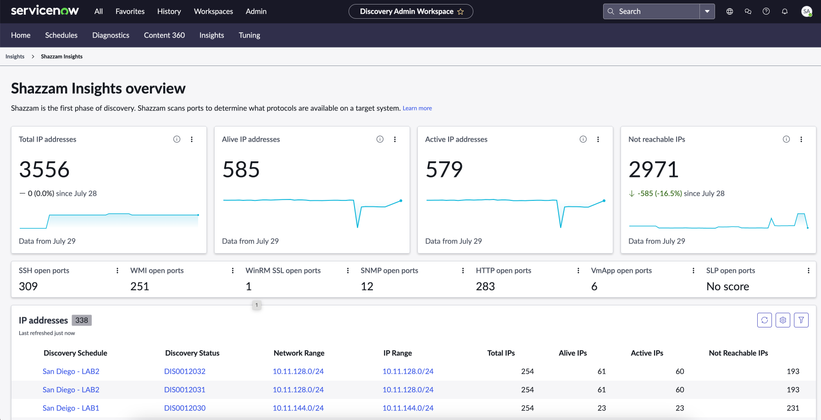Image resolution: width=821 pixels, height=420 pixels.
Task: Click the Total IP addresses trend chart
Action: [x=109, y=220]
